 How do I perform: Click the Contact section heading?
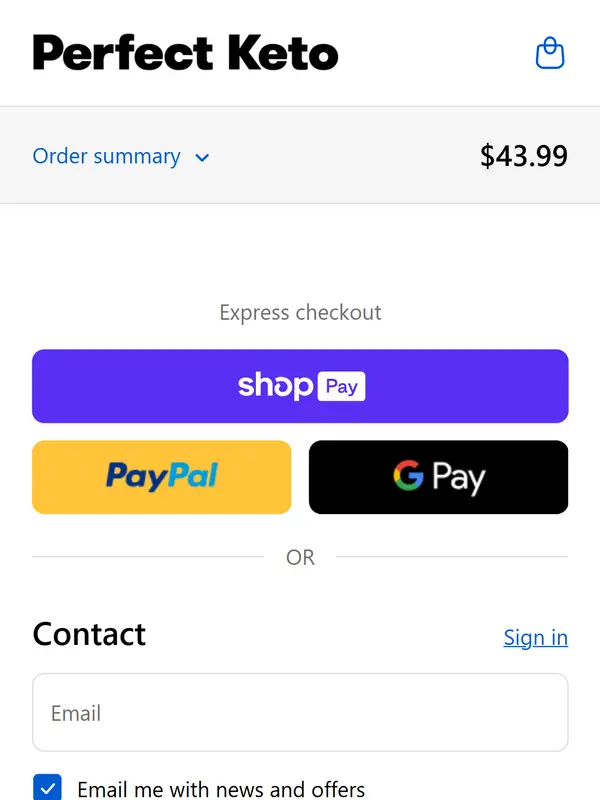tap(89, 634)
